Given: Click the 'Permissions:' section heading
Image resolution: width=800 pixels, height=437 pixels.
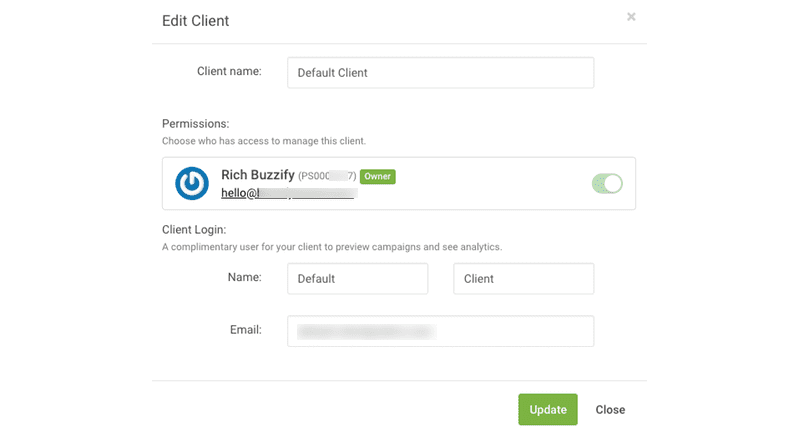Looking at the screenshot, I should pos(196,124).
